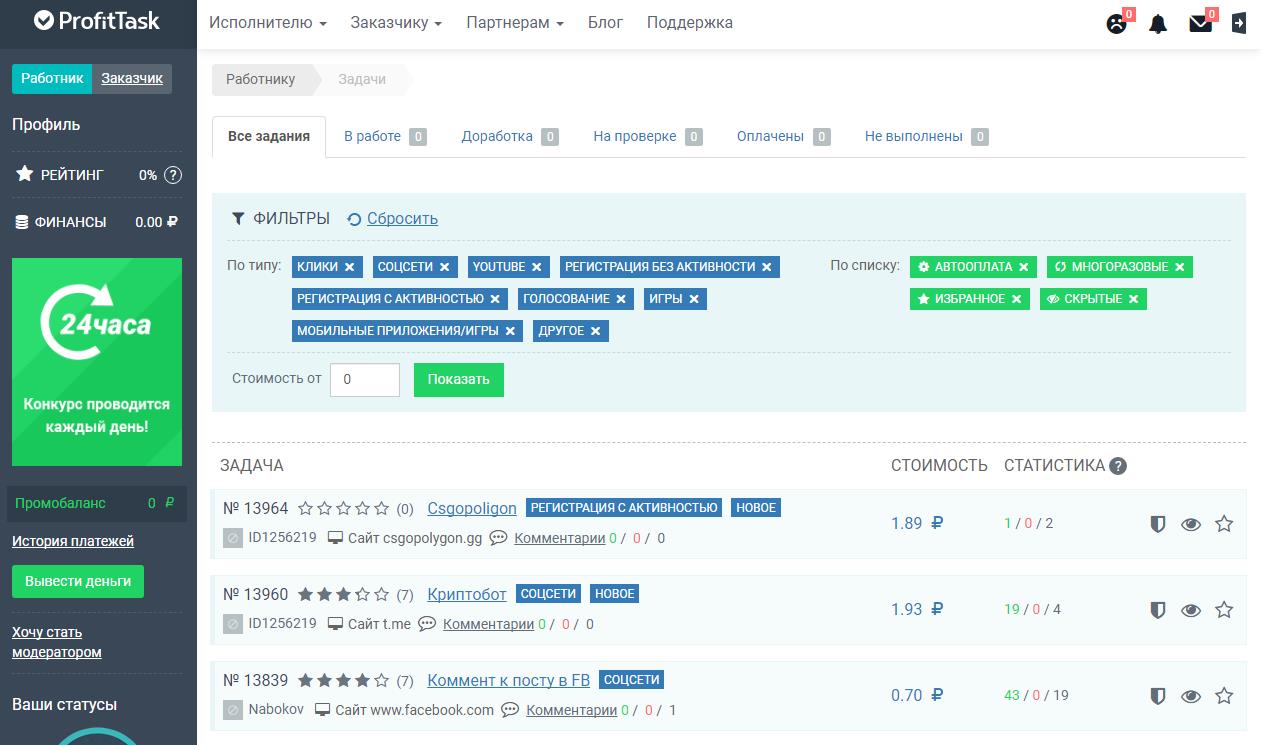Expand the Исполнителю dropdown menu
Viewport: 1261px width, 745px height.
tap(268, 22)
